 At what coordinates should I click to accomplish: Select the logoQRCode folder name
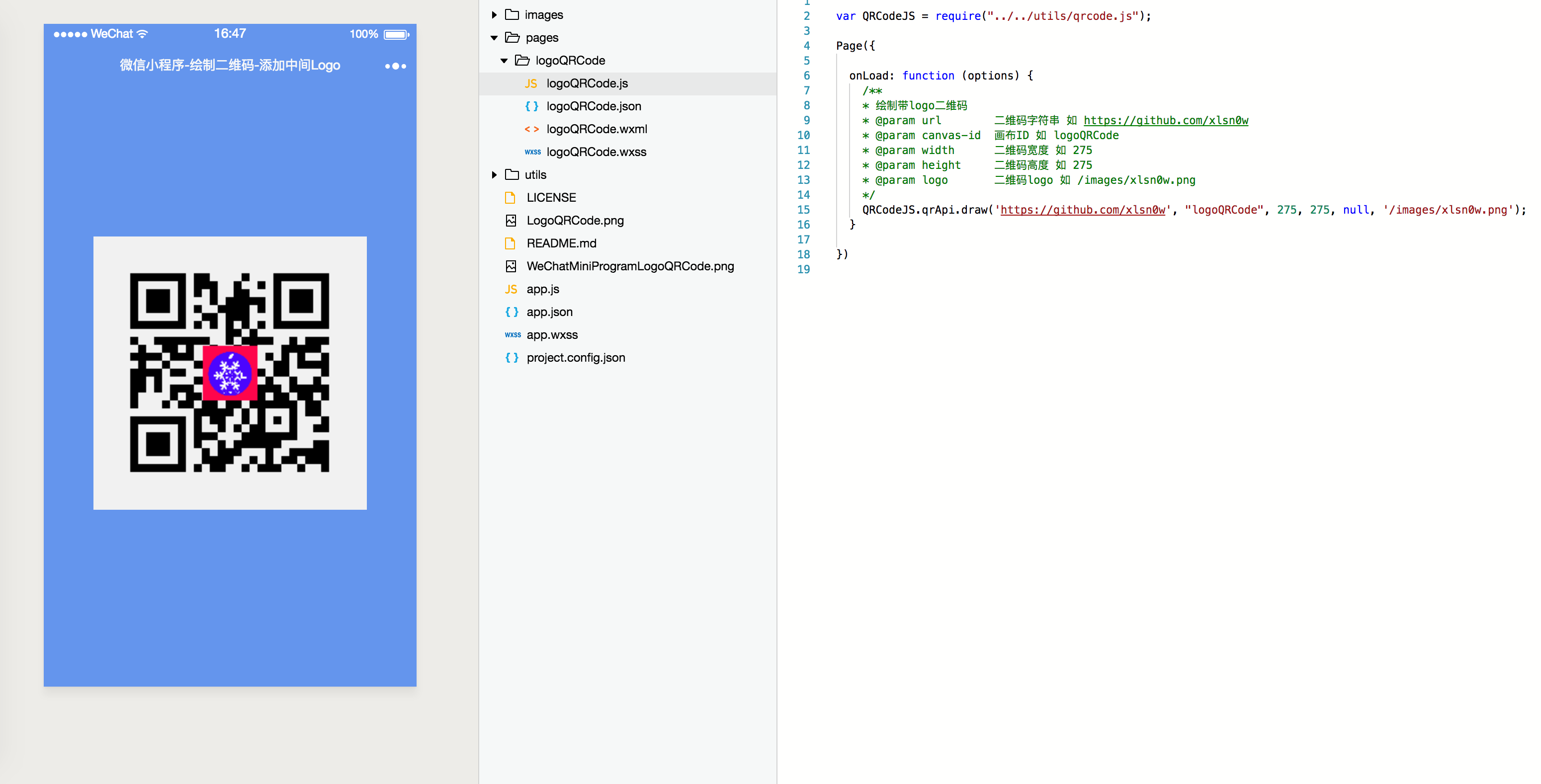(x=570, y=61)
